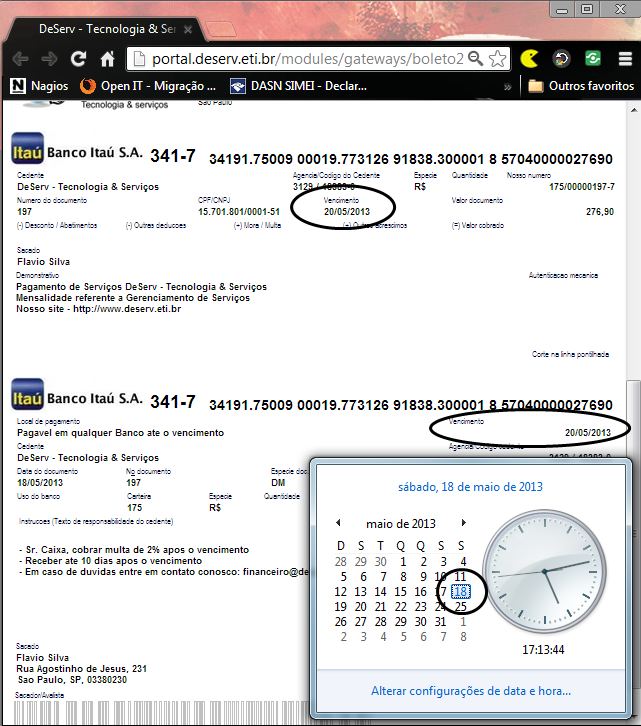This screenshot has height=726, width=641.
Task: Select the DeServ - Tecnologia & Ser tab
Action: point(107,29)
